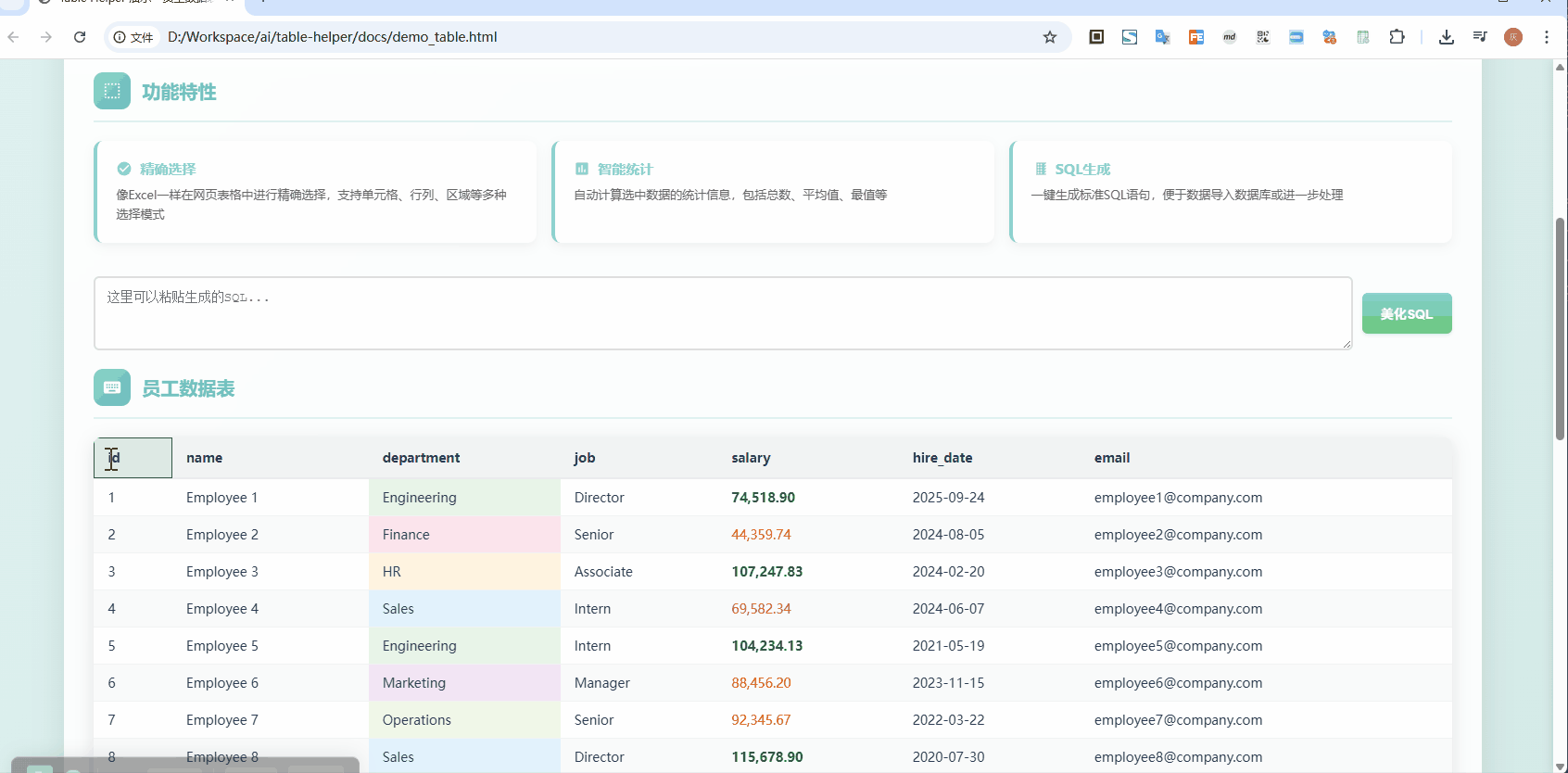Select the department column header
The height and width of the screenshot is (773, 1568).
pos(421,458)
